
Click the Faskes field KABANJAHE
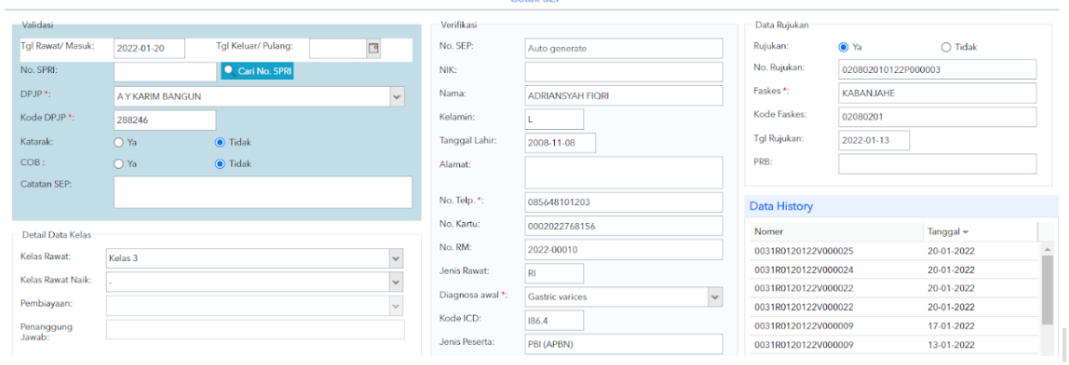point(937,93)
